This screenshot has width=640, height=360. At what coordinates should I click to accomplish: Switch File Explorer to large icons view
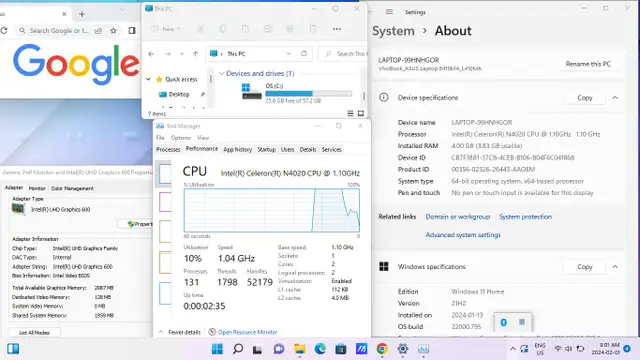[361, 113]
